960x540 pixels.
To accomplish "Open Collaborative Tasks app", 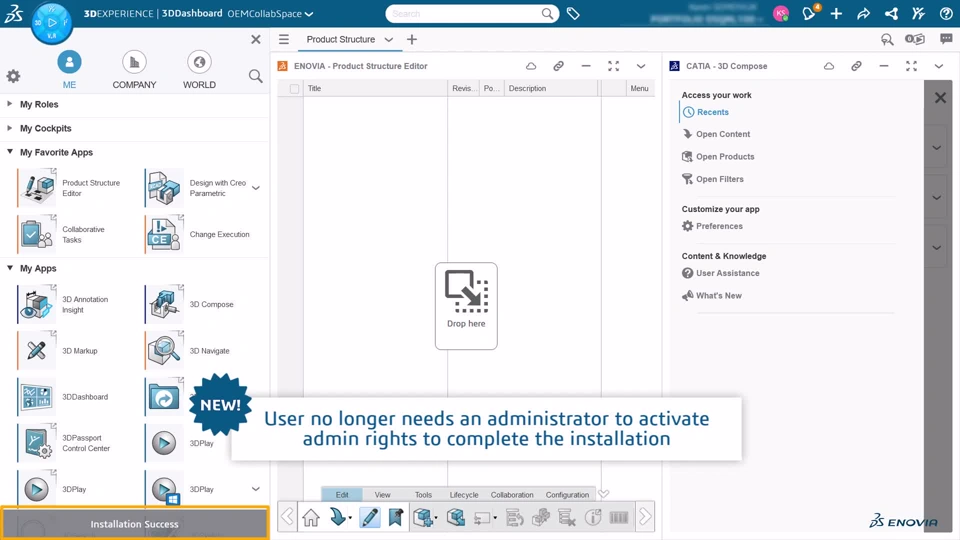I will tap(38, 234).
